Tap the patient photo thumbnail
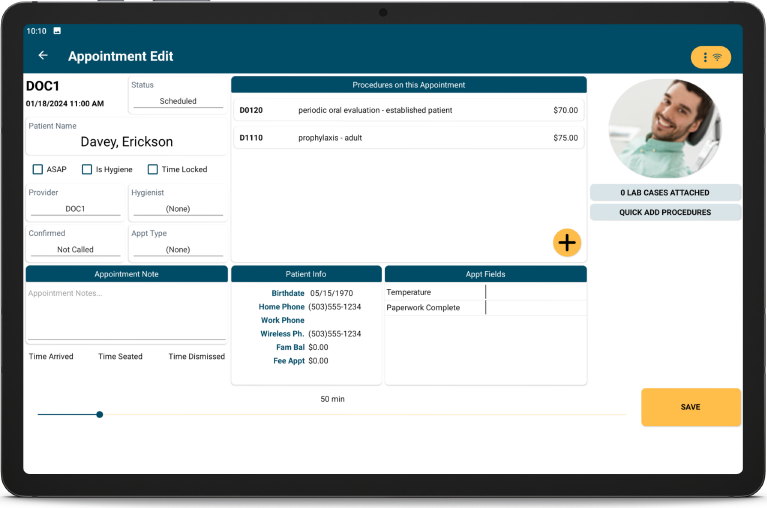Viewport: 767px width, 508px height. click(x=665, y=128)
